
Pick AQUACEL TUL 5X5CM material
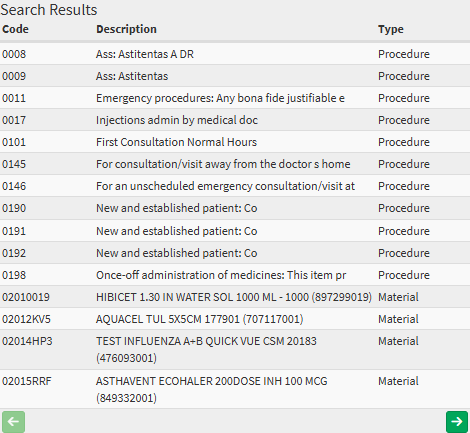pyautogui.click(x=235, y=319)
